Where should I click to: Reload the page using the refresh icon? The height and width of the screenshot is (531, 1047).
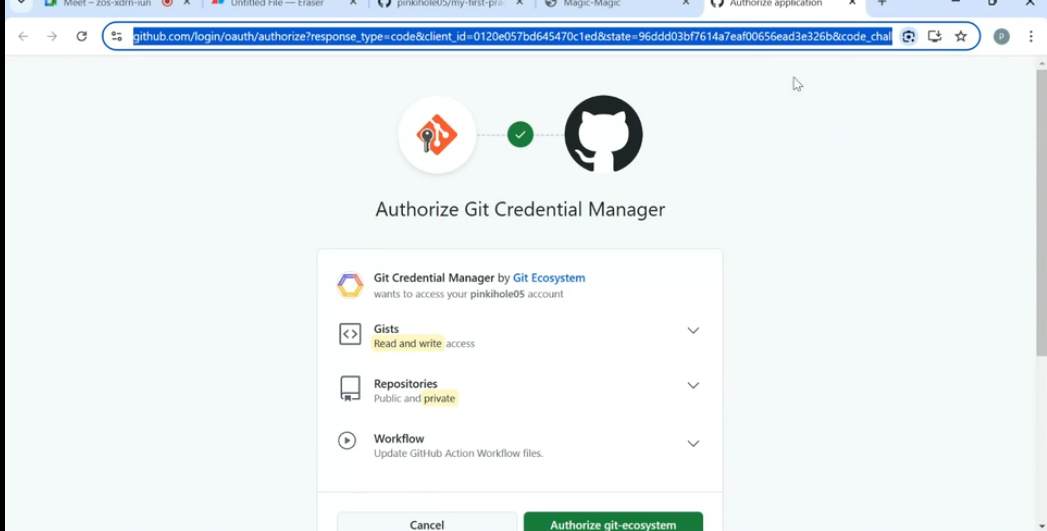click(x=82, y=37)
